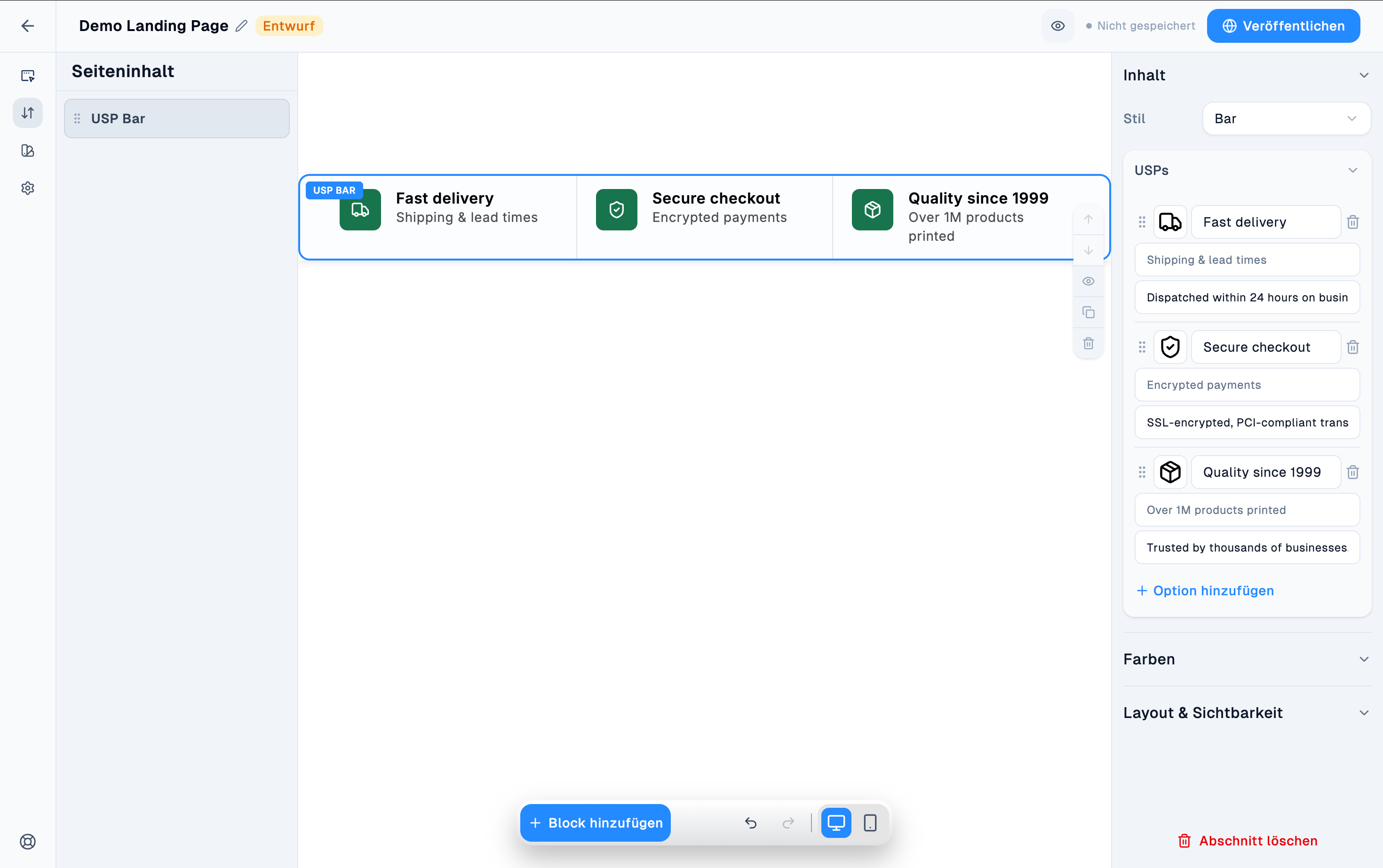Move block up with arrow
1383x868 pixels.
coord(1089,219)
